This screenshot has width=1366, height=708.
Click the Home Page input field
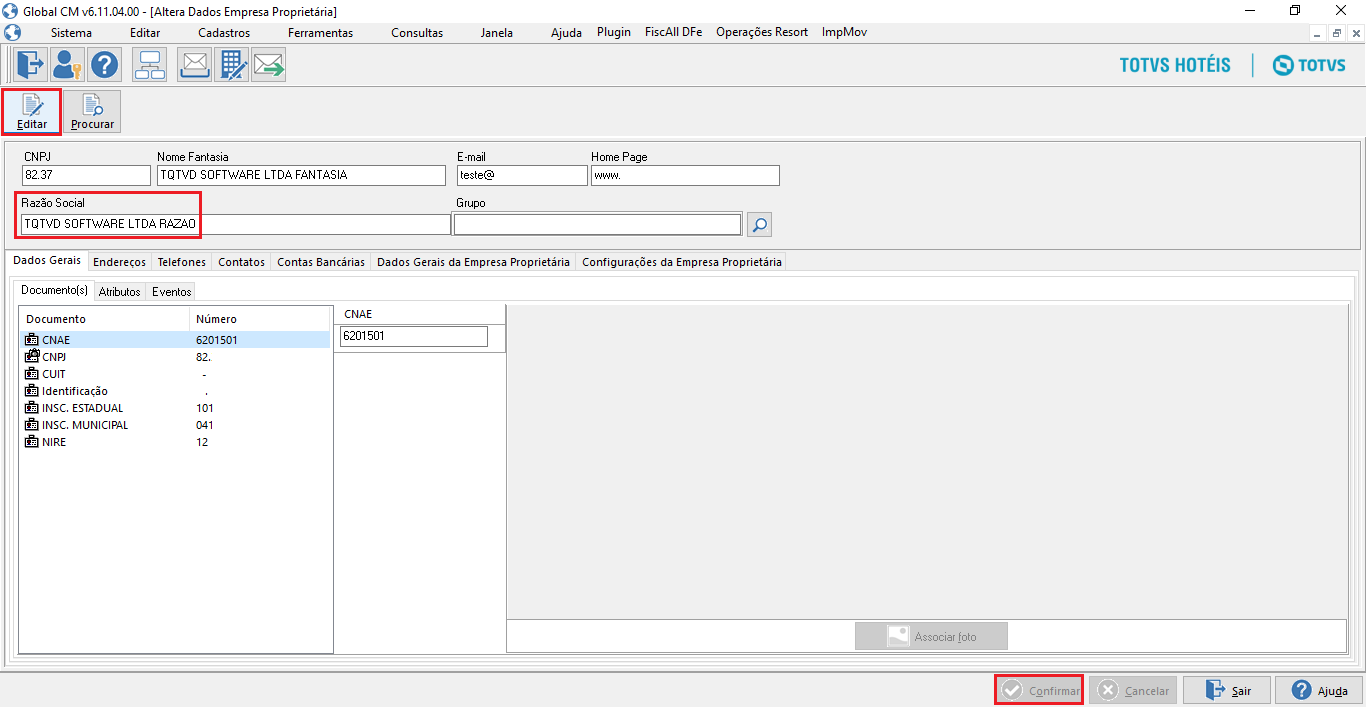coord(685,175)
